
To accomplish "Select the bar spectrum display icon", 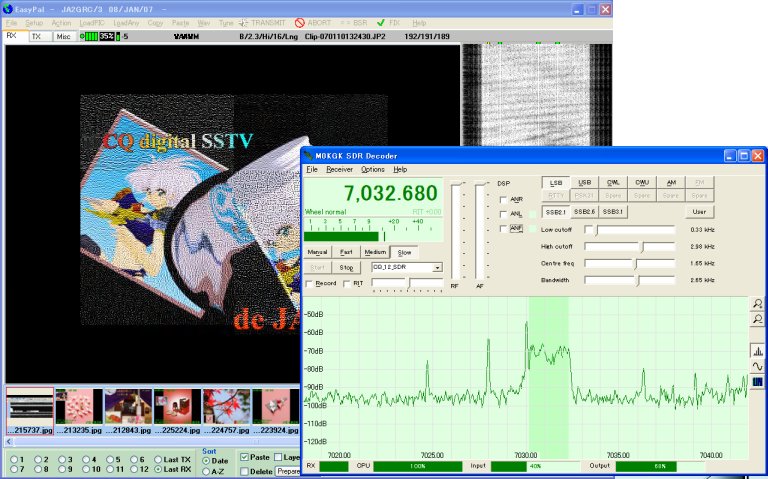I will point(757,351).
